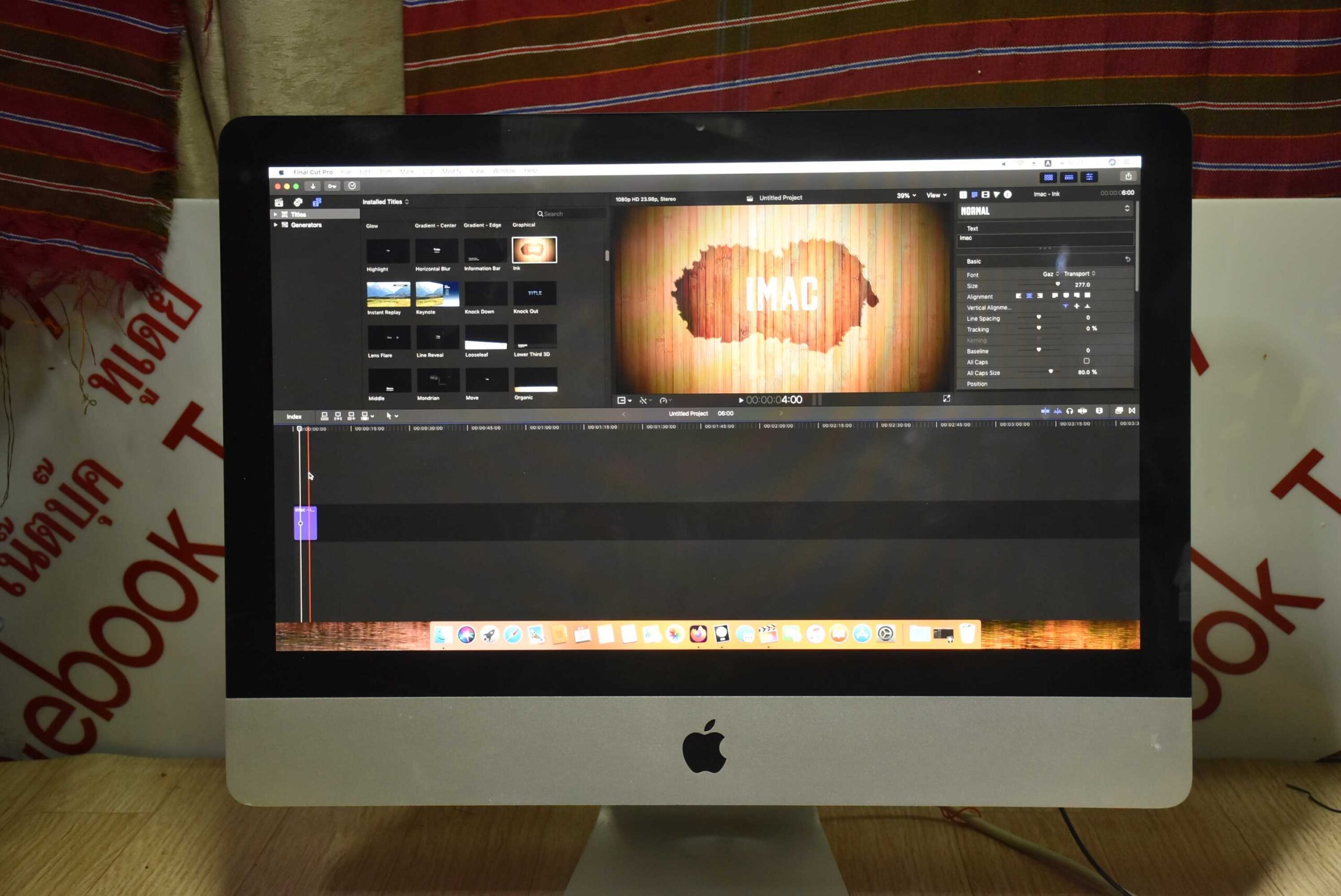Open the libraries sidebar clapperboard icon
1341x896 pixels.
(x=279, y=202)
